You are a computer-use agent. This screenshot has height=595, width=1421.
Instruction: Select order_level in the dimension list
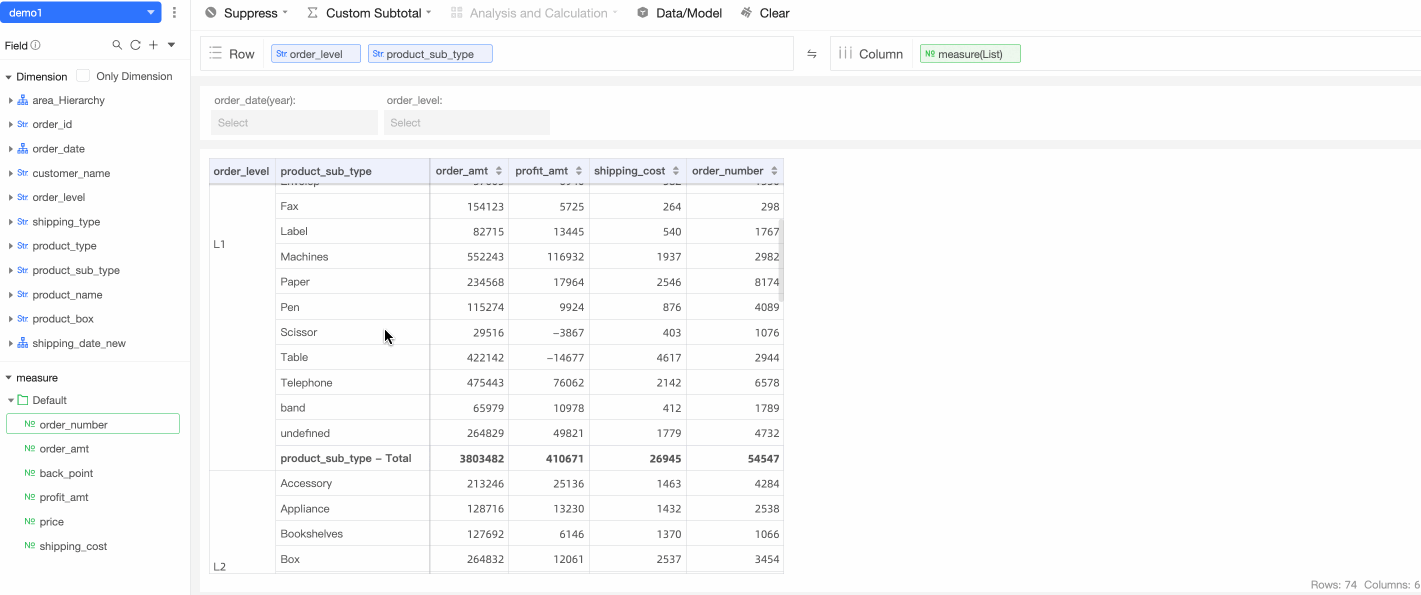click(59, 197)
